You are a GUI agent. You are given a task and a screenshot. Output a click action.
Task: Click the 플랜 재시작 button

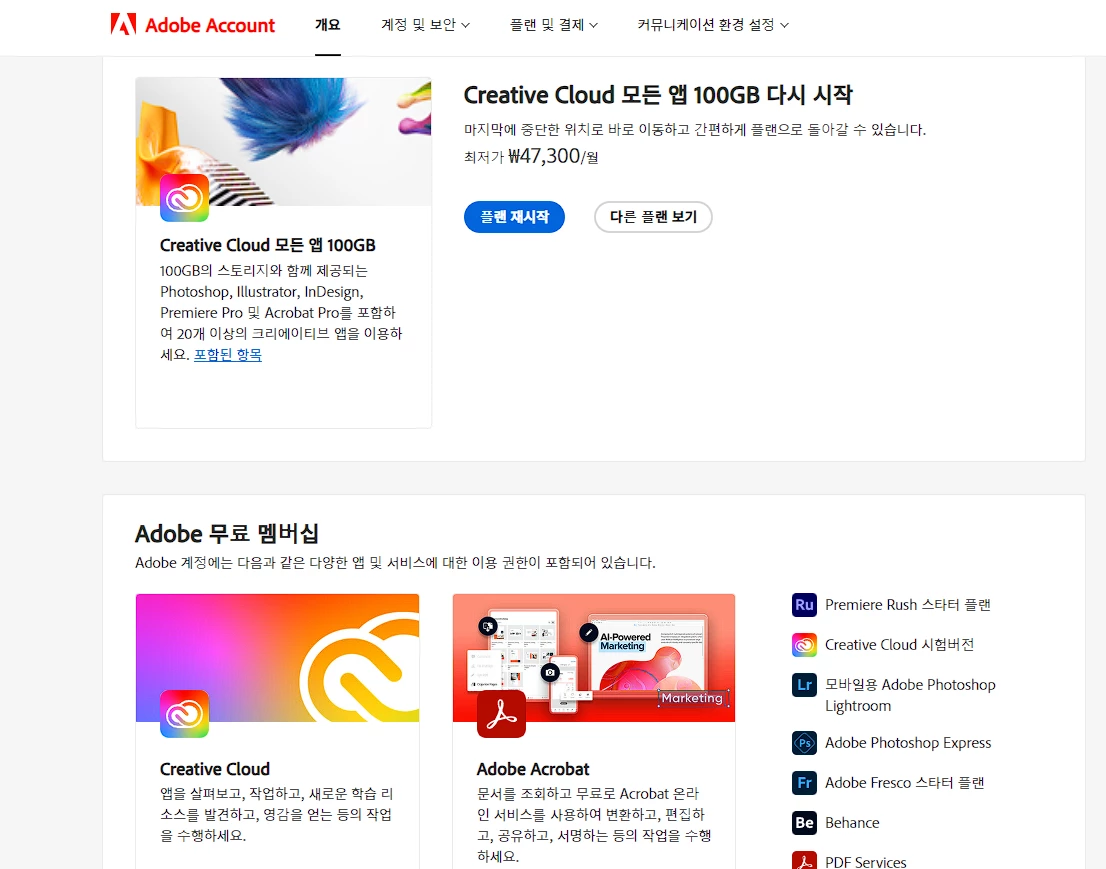pyautogui.click(x=514, y=217)
